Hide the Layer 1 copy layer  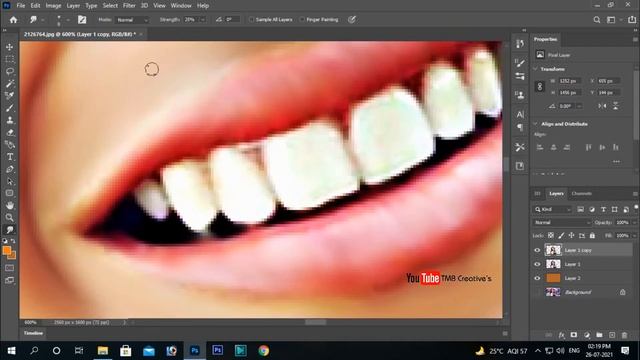tap(537, 250)
